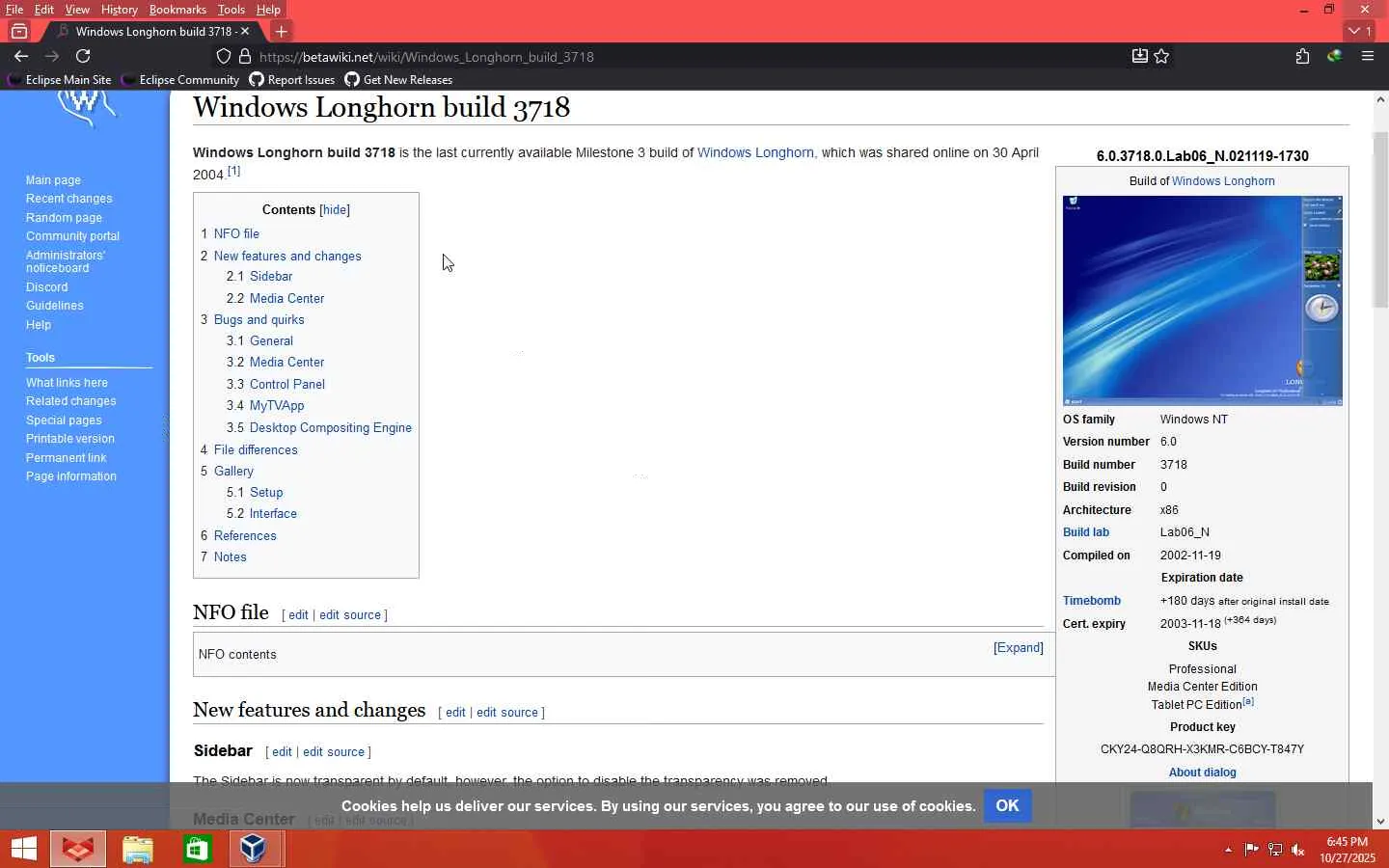This screenshot has width=1389, height=868.
Task: Click the tracking protection shield icon
Action: (224, 56)
